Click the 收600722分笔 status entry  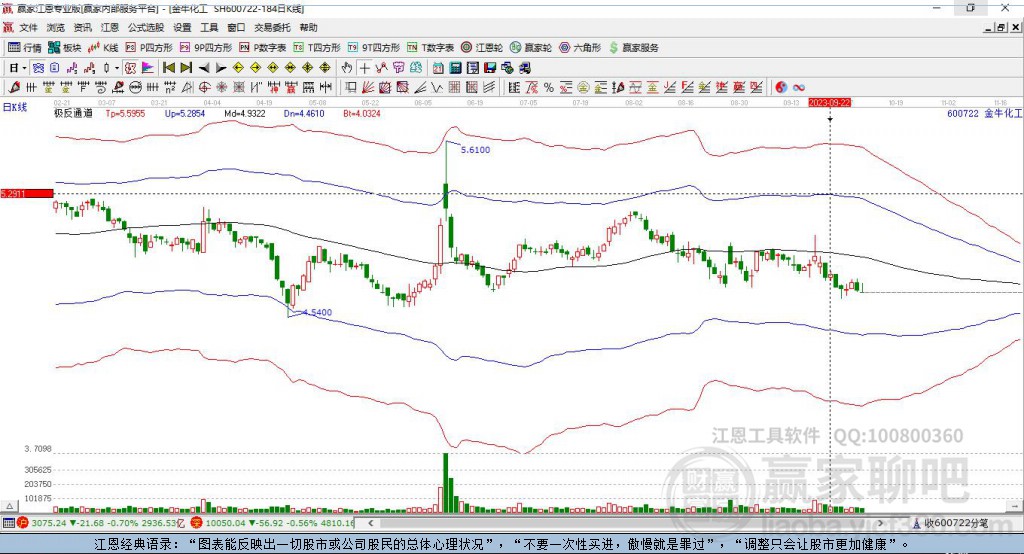(950, 523)
